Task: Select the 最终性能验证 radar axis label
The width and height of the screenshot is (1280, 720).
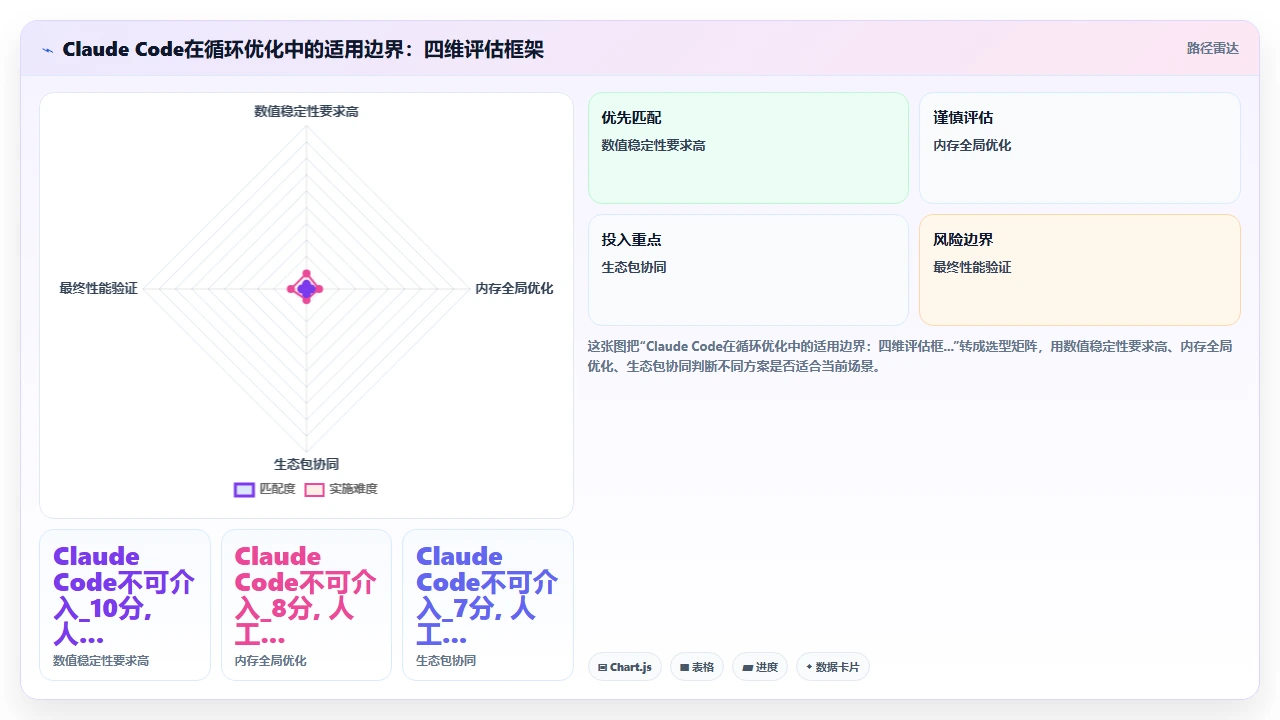Action: 98,288
